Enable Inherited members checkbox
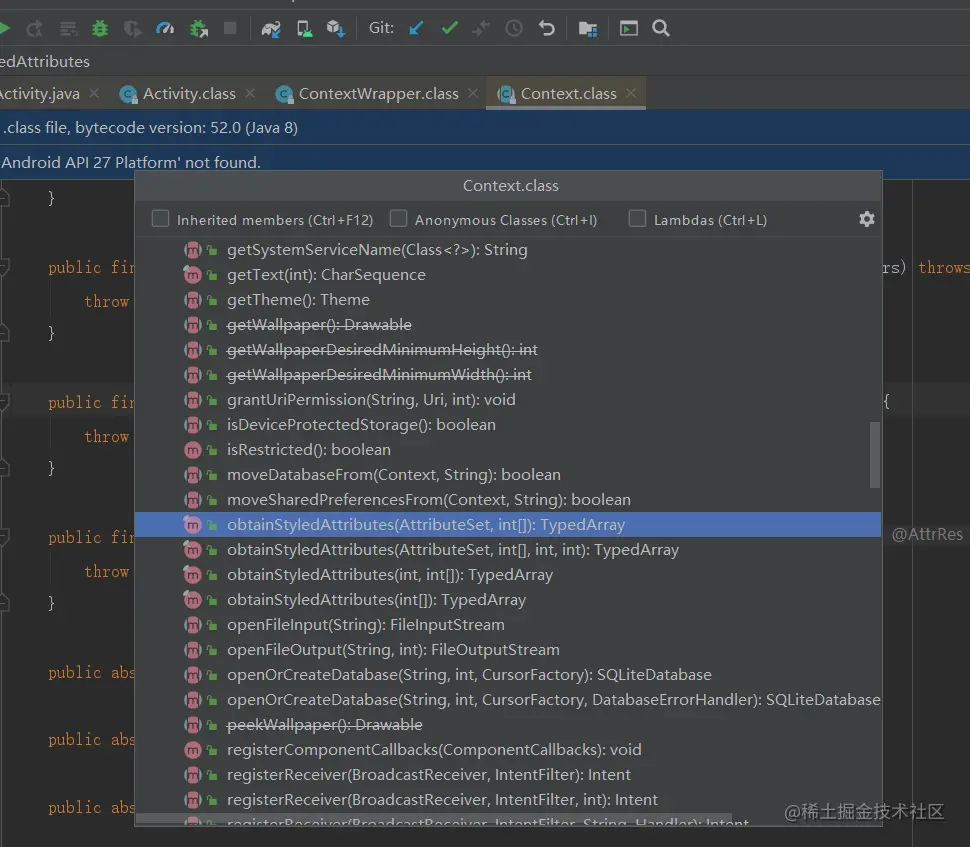 click(160, 219)
